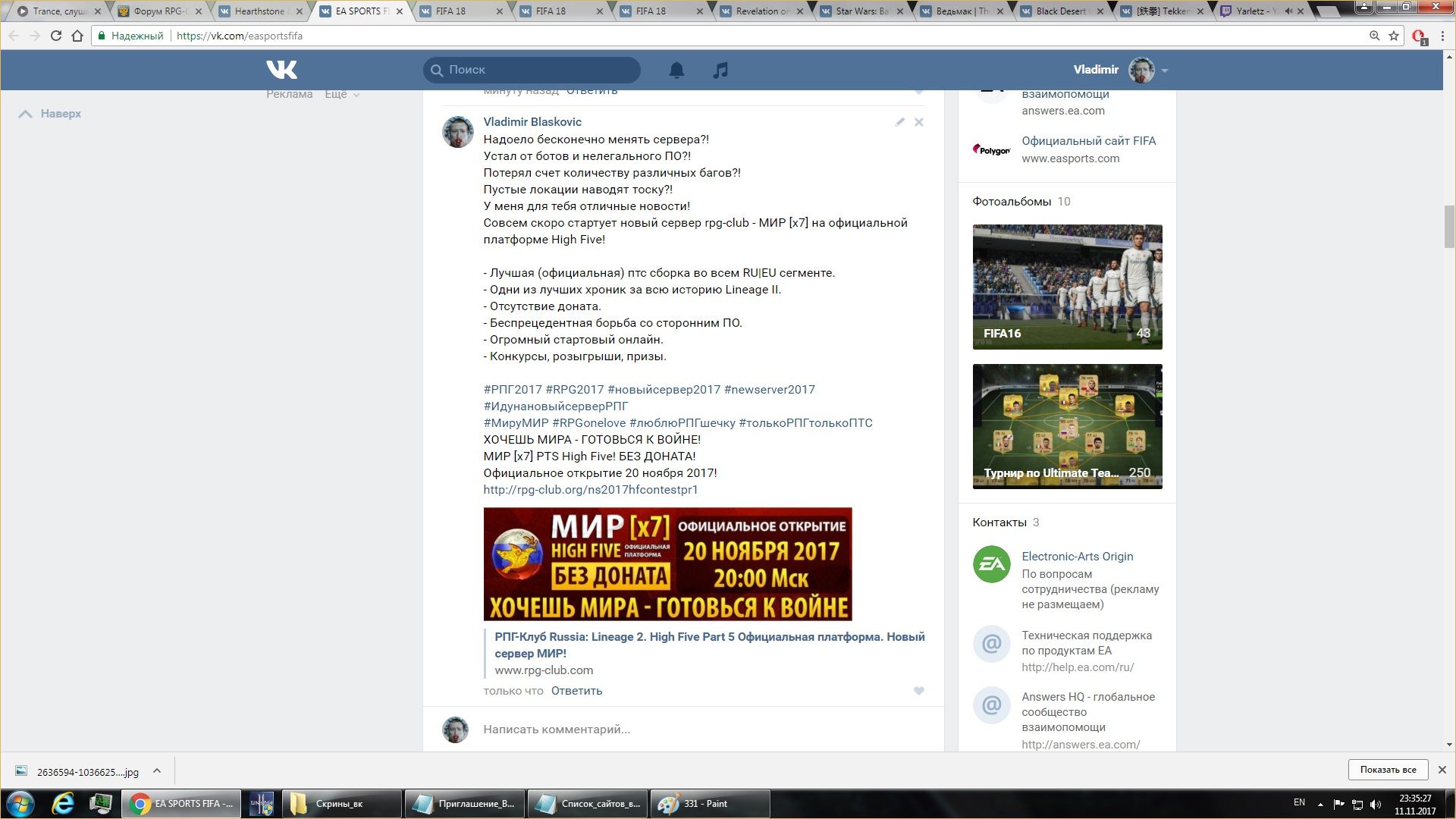1456x819 pixels.
Task: Click the page vertical scrollbar thumb
Action: pyautogui.click(x=1449, y=227)
